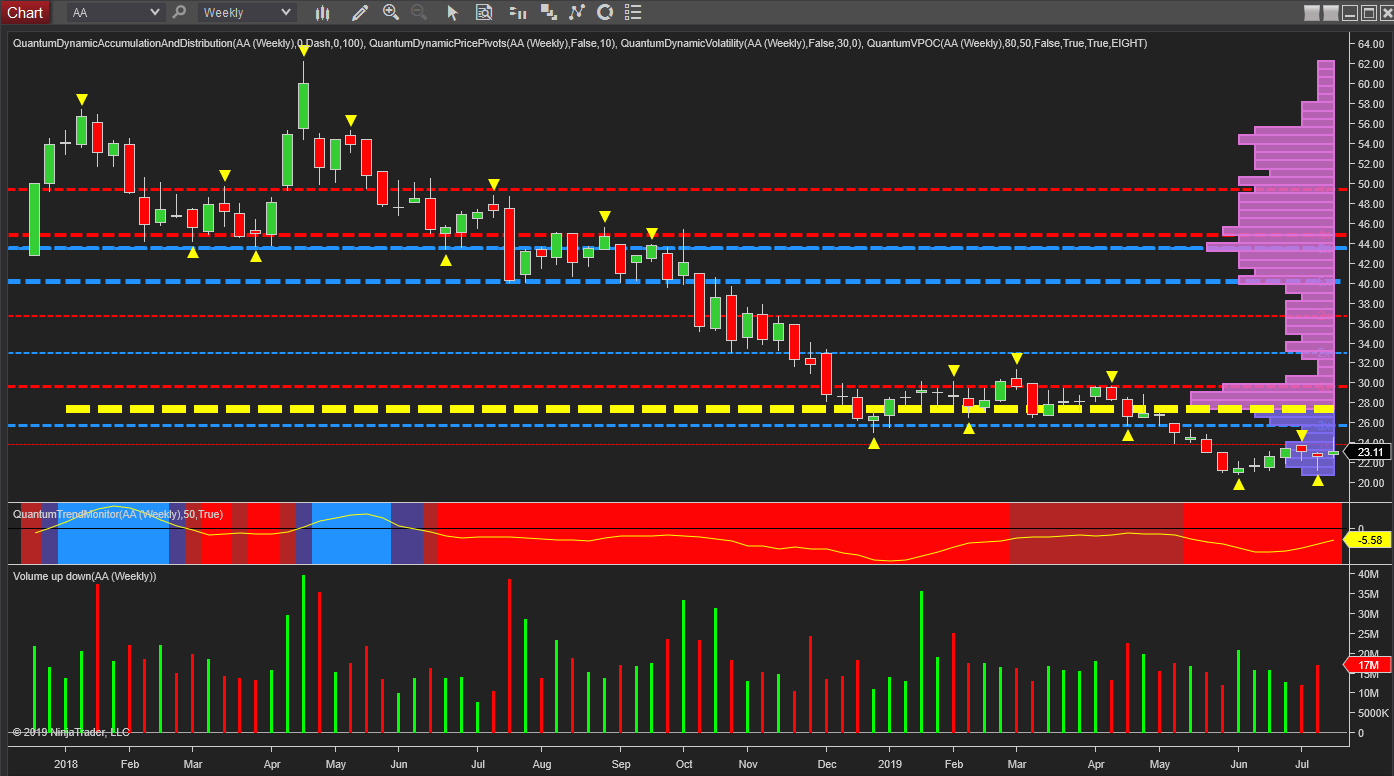This screenshot has width=1394, height=776.
Task: Click the QuantumVPOC indicator label
Action: coord(1007,44)
